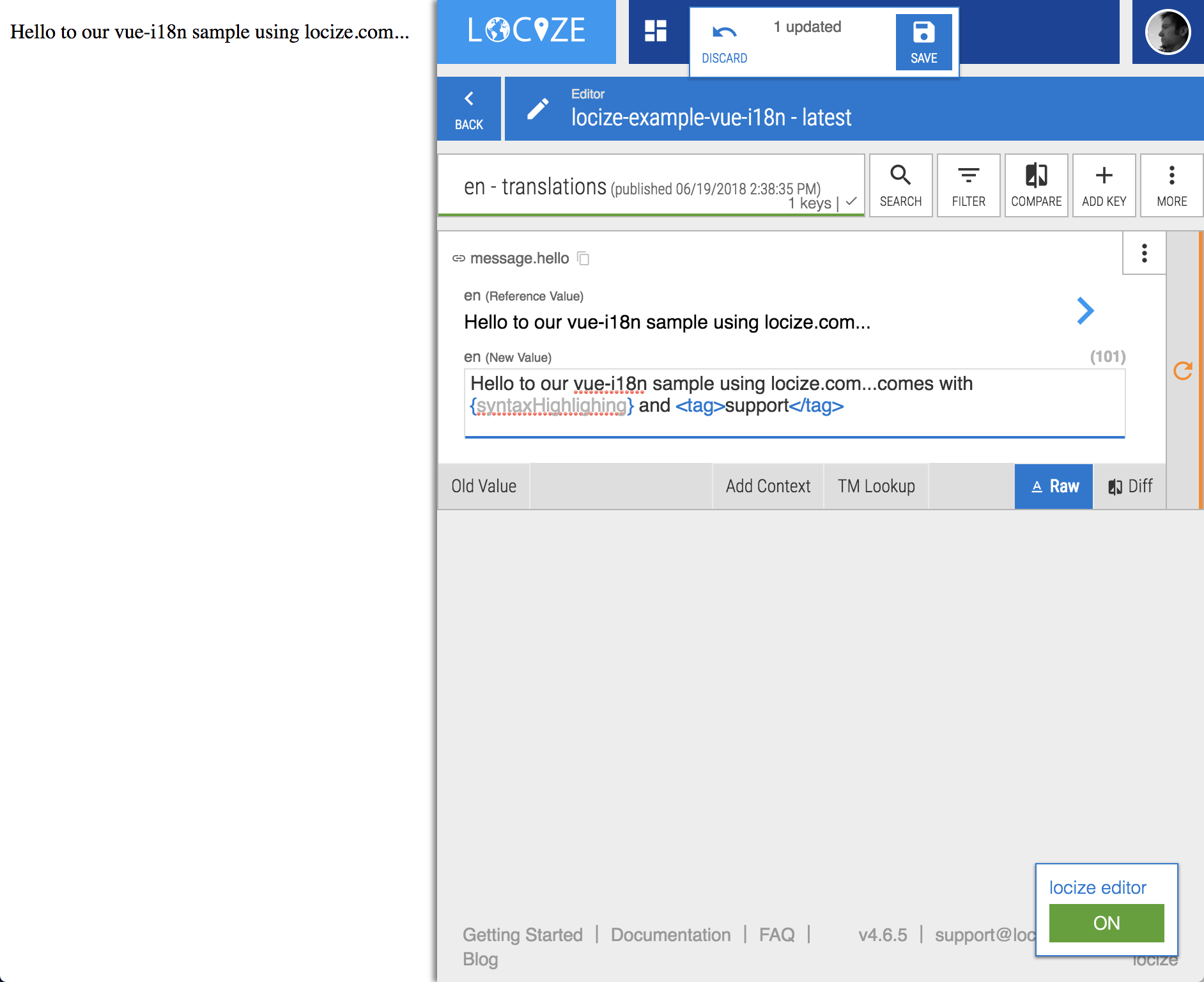Viewport: 1204px width, 982px height.
Task: Open the TM Lookup tab
Action: coord(876,487)
